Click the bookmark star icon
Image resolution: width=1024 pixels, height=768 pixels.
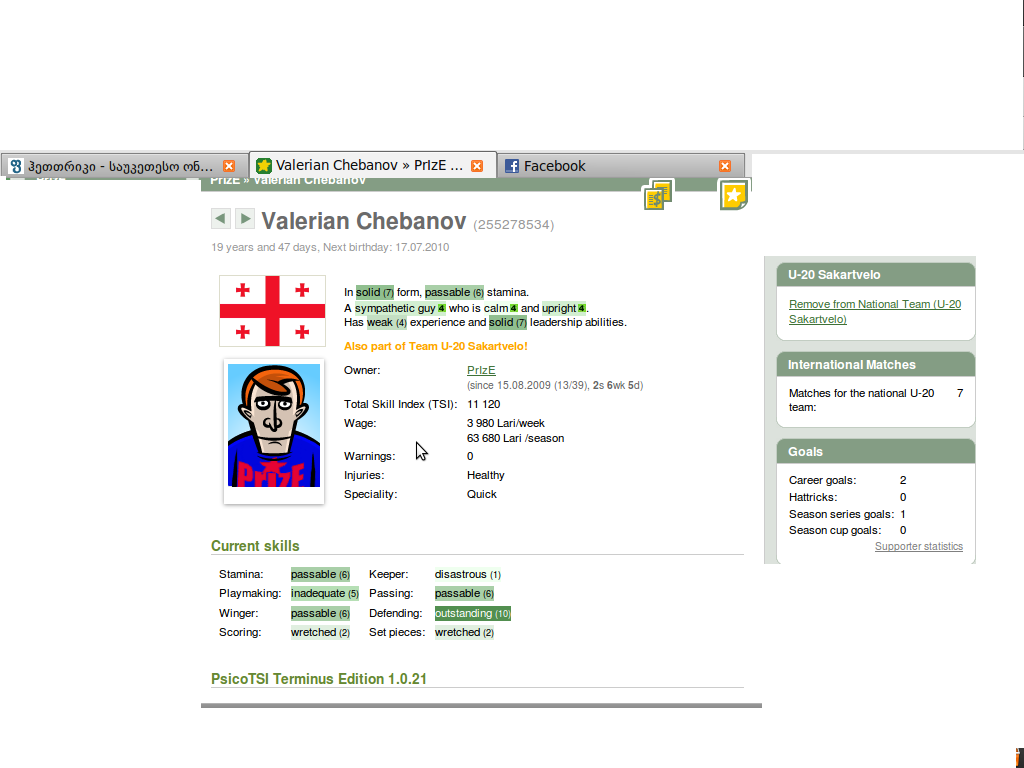[734, 195]
